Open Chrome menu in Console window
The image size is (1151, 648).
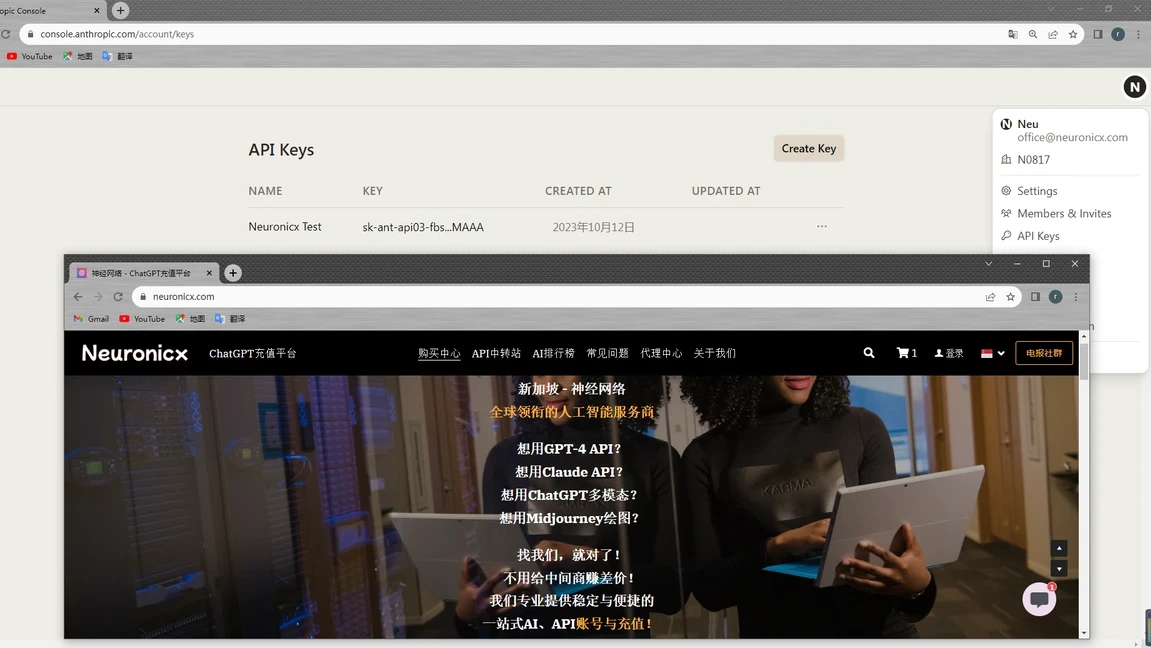1139,34
